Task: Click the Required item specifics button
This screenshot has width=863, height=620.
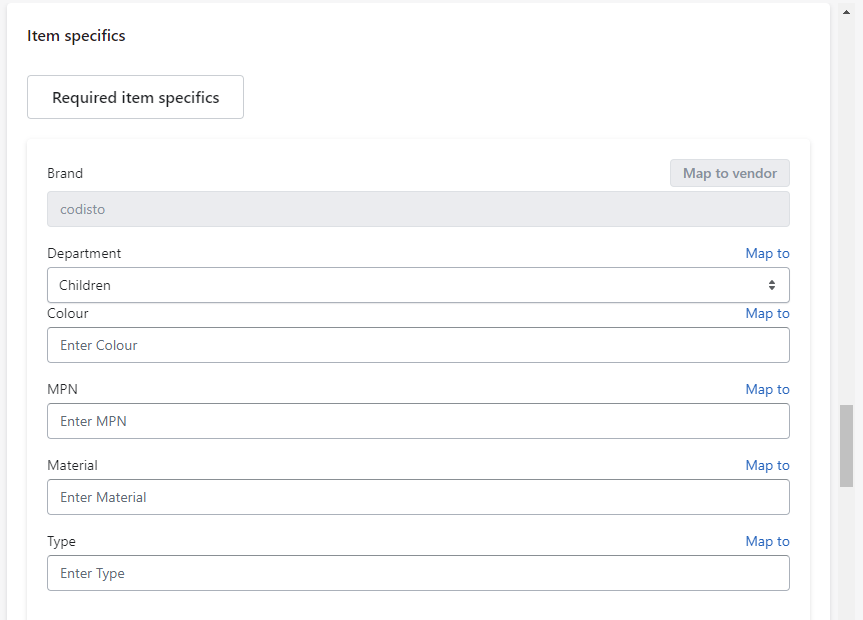Action: (x=135, y=97)
